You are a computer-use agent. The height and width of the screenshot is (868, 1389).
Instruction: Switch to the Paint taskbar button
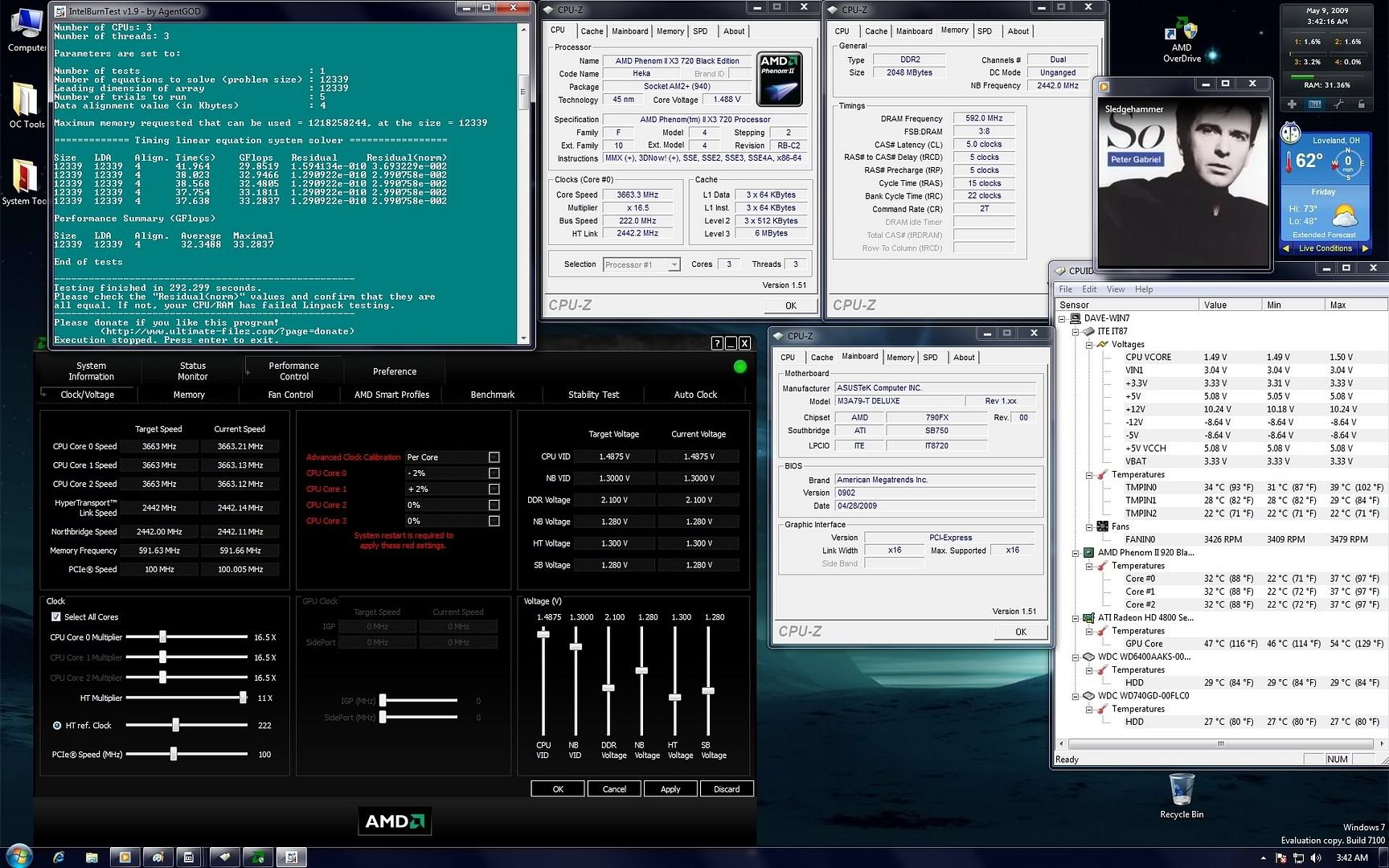click(x=158, y=858)
